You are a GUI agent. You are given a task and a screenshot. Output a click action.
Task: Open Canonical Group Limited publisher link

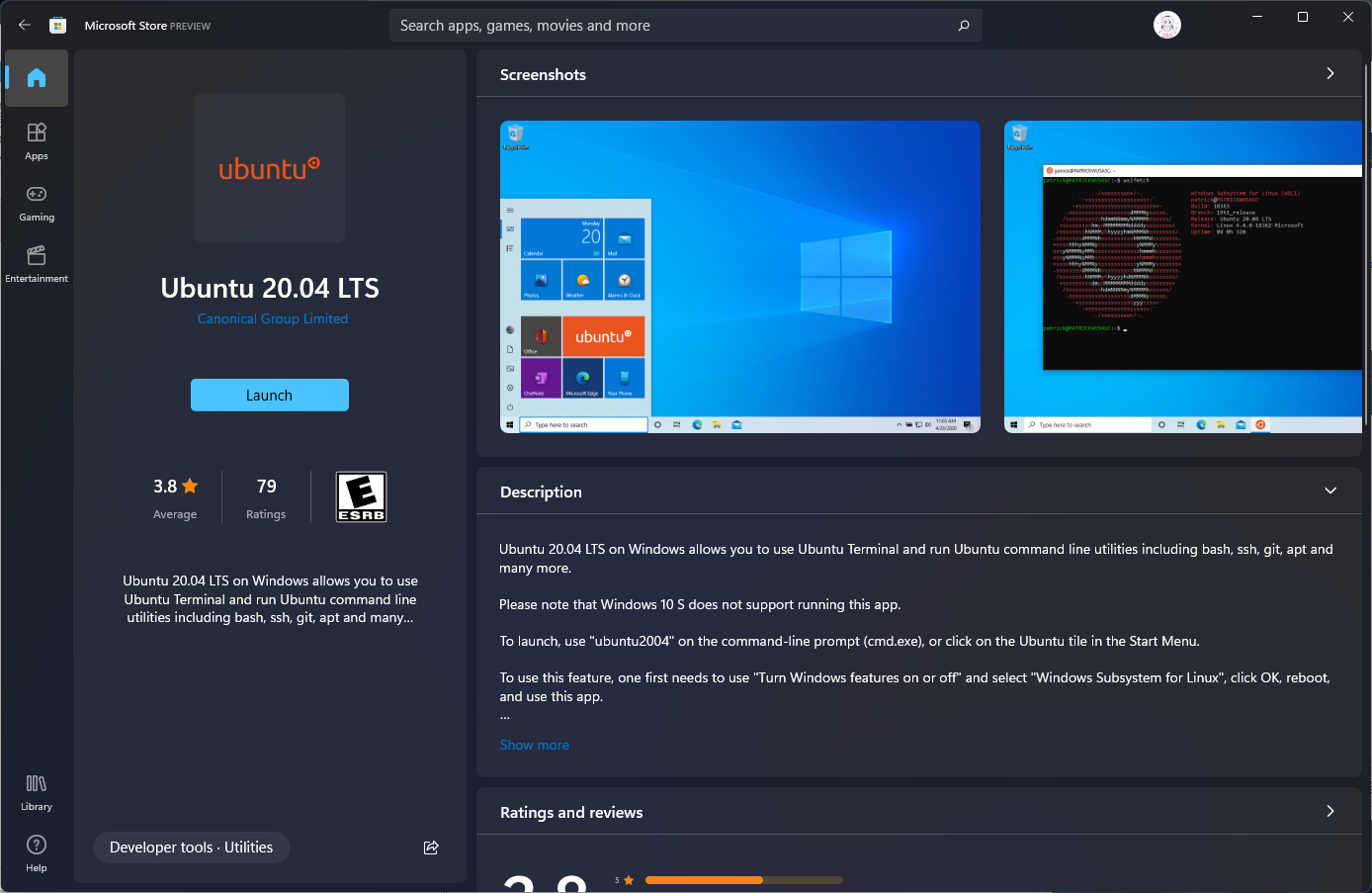[x=273, y=318]
